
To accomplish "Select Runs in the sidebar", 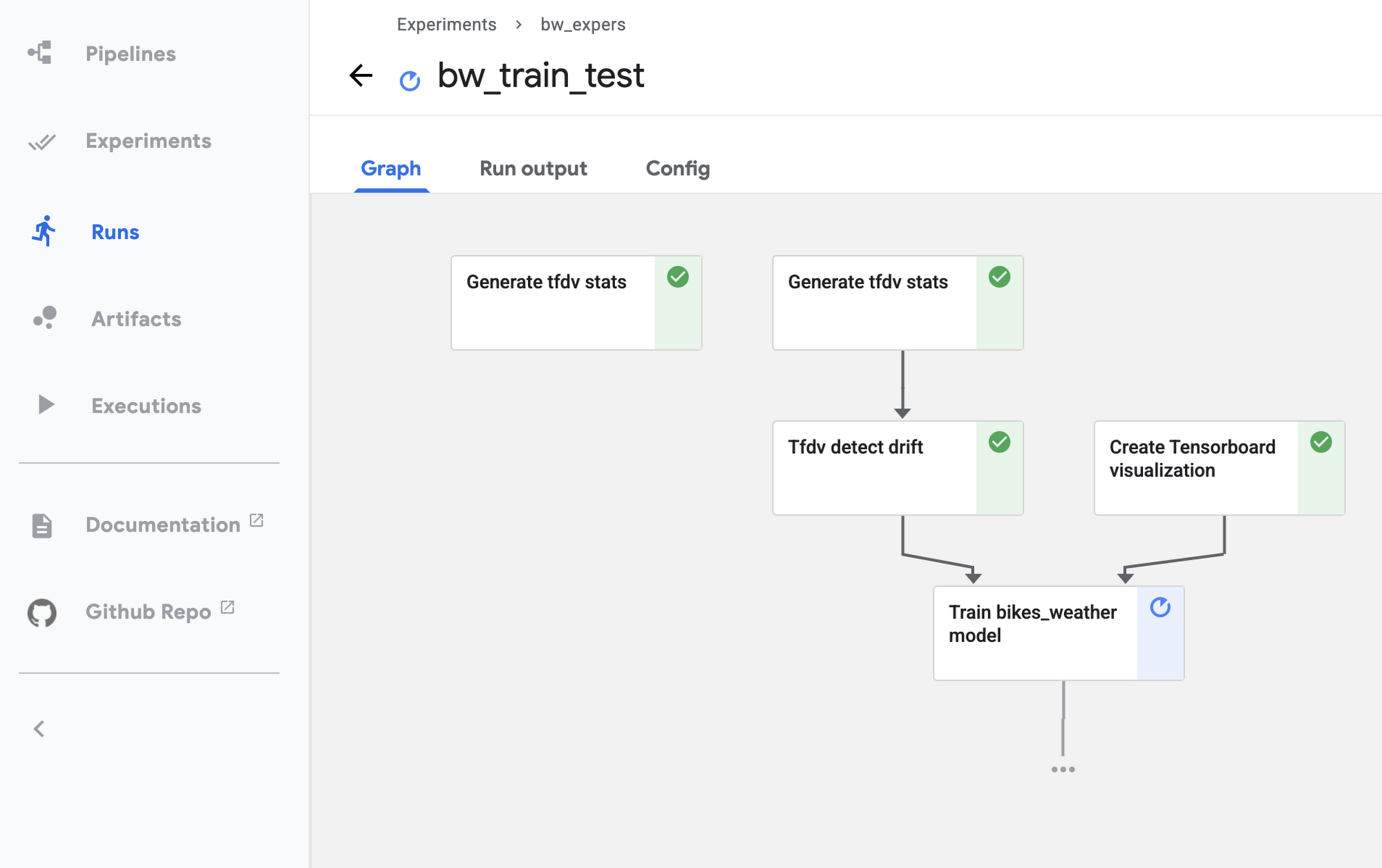I will tap(115, 232).
